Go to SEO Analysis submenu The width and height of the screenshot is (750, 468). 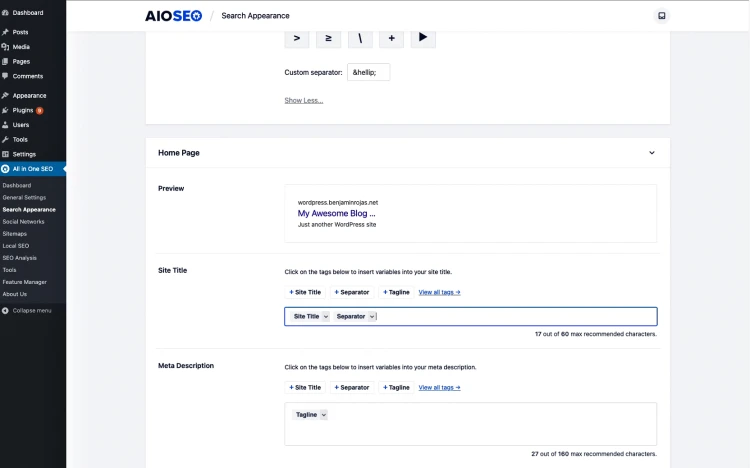coord(20,258)
